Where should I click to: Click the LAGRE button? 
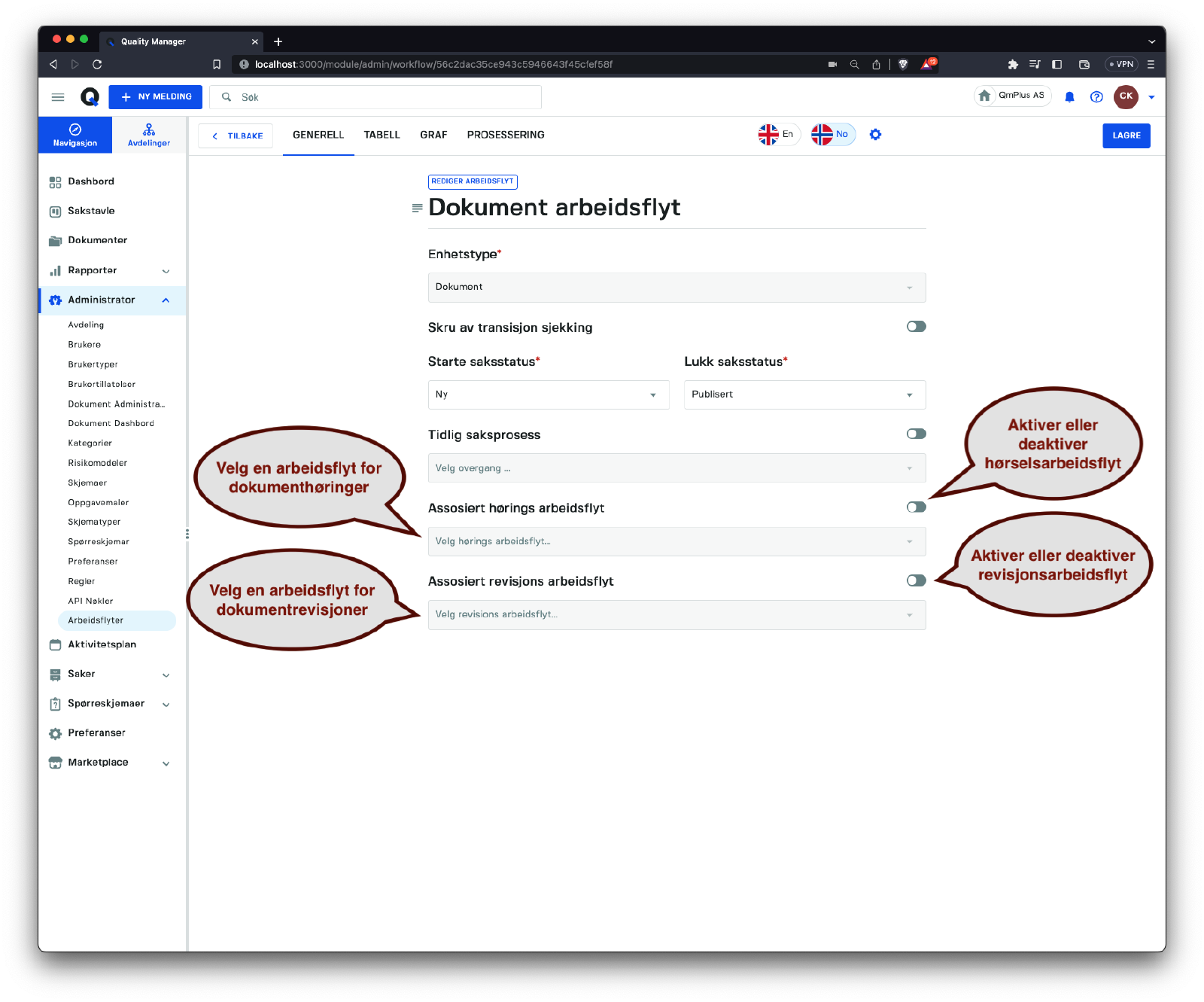[x=1126, y=136]
